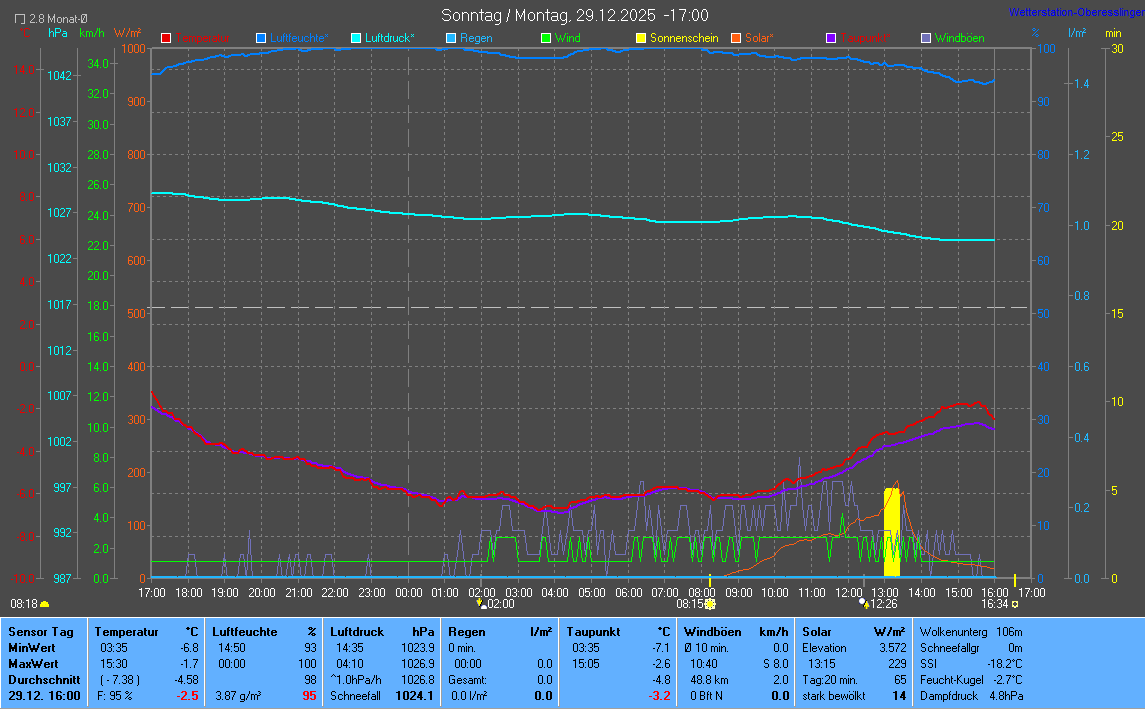The image size is (1145, 709).
Task: Toggle the Regen series box in legend
Action: (x=451, y=38)
